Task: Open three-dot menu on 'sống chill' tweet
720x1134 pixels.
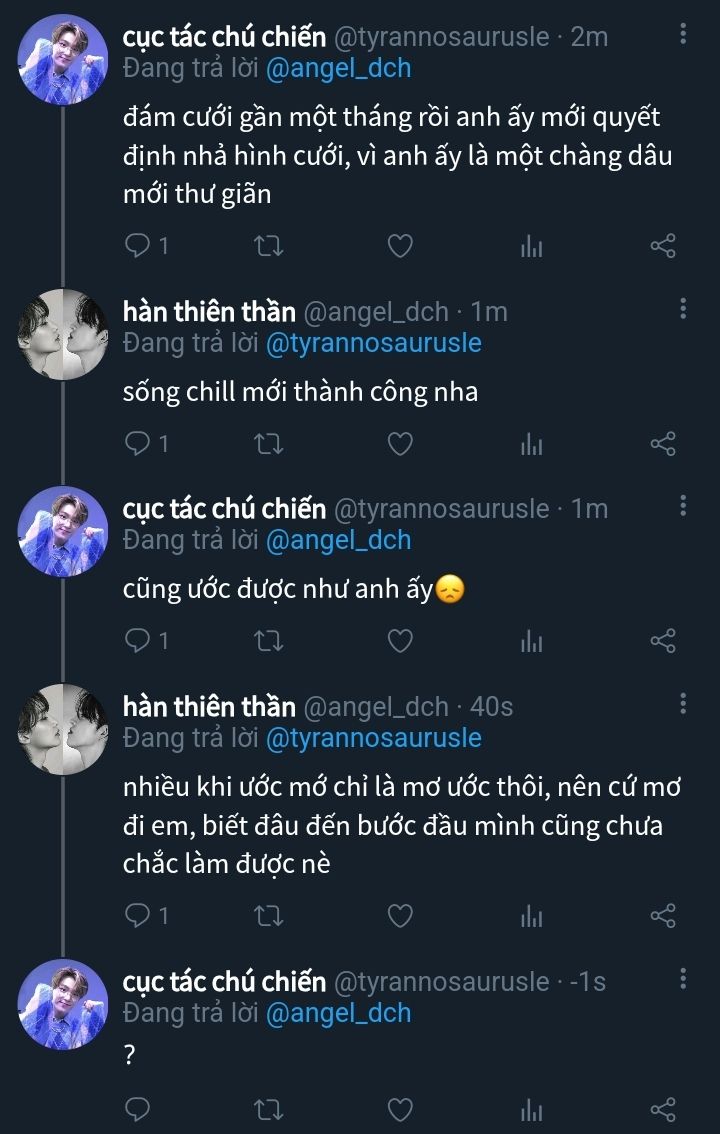Action: tap(683, 309)
